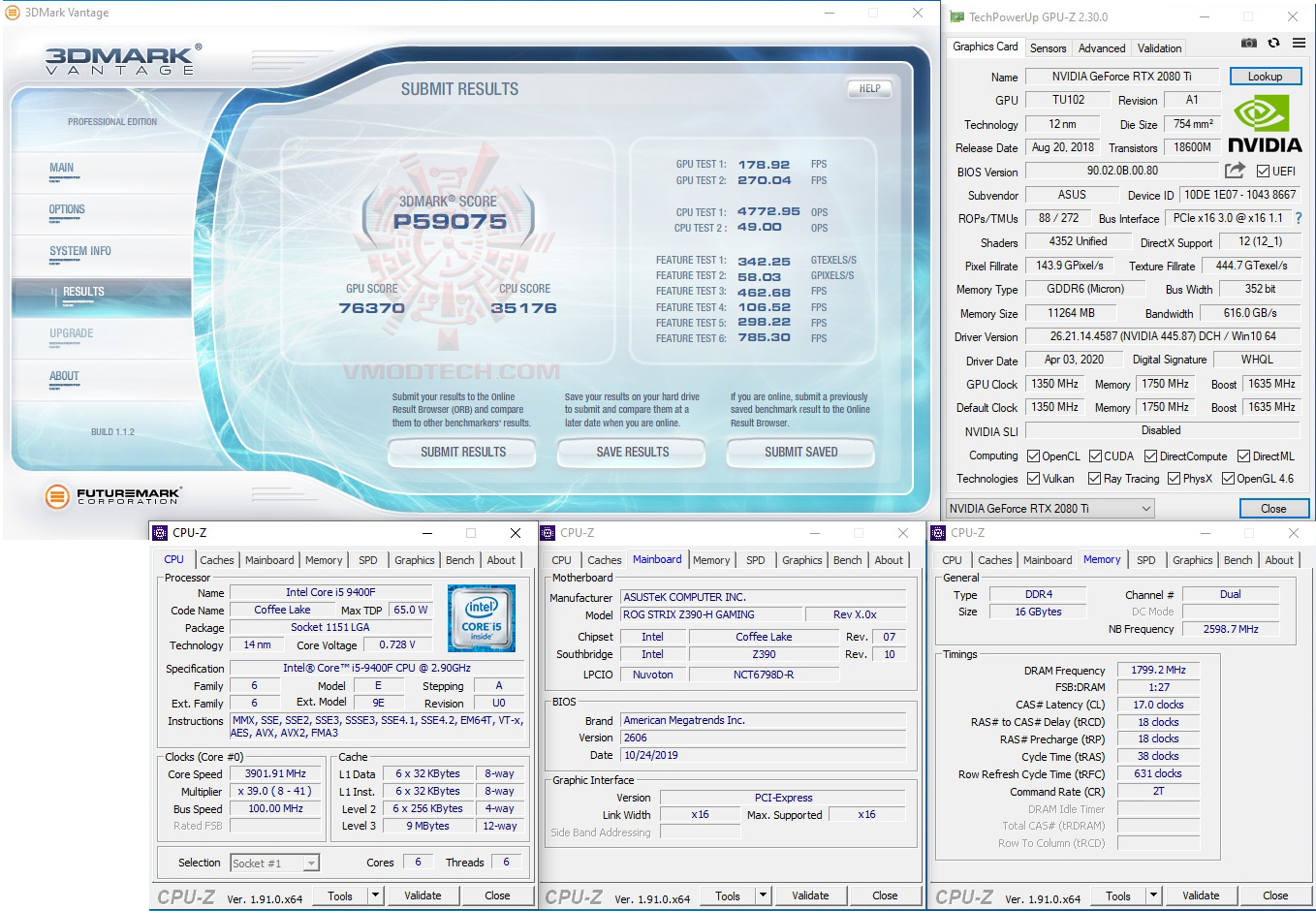1316x911 pixels.
Task: Click the GPU-Z refresh icon
Action: pyautogui.click(x=1273, y=43)
